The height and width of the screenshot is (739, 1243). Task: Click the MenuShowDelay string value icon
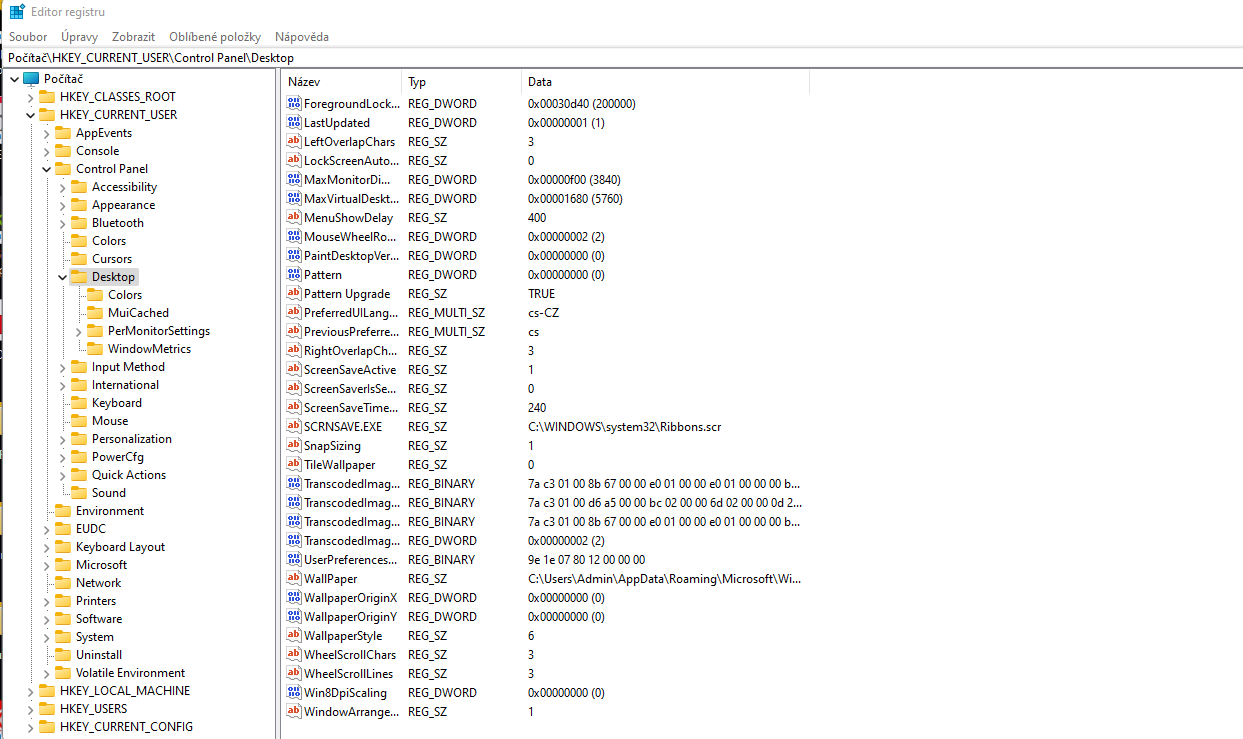(294, 217)
